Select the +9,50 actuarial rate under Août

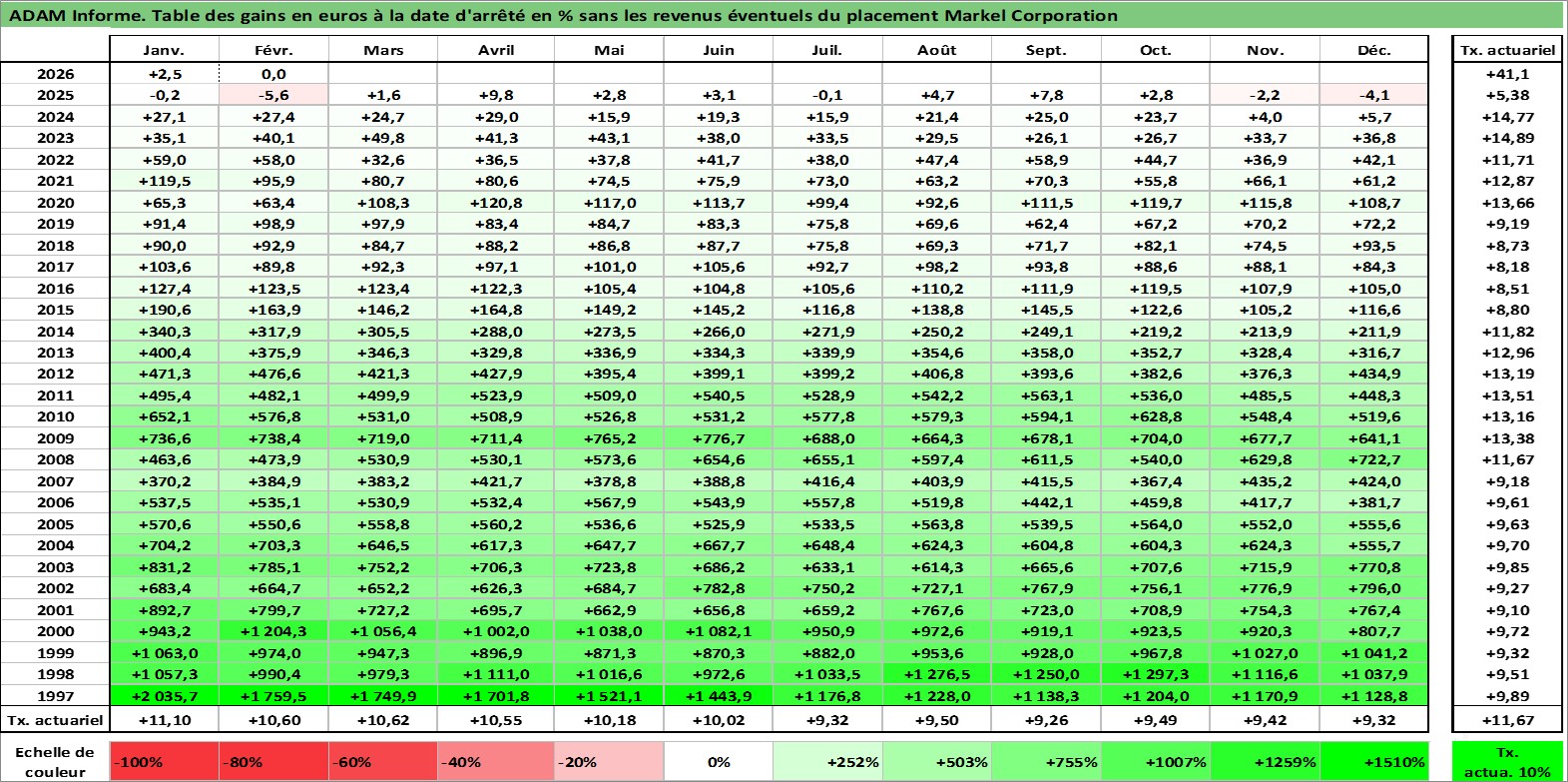pyautogui.click(x=937, y=720)
